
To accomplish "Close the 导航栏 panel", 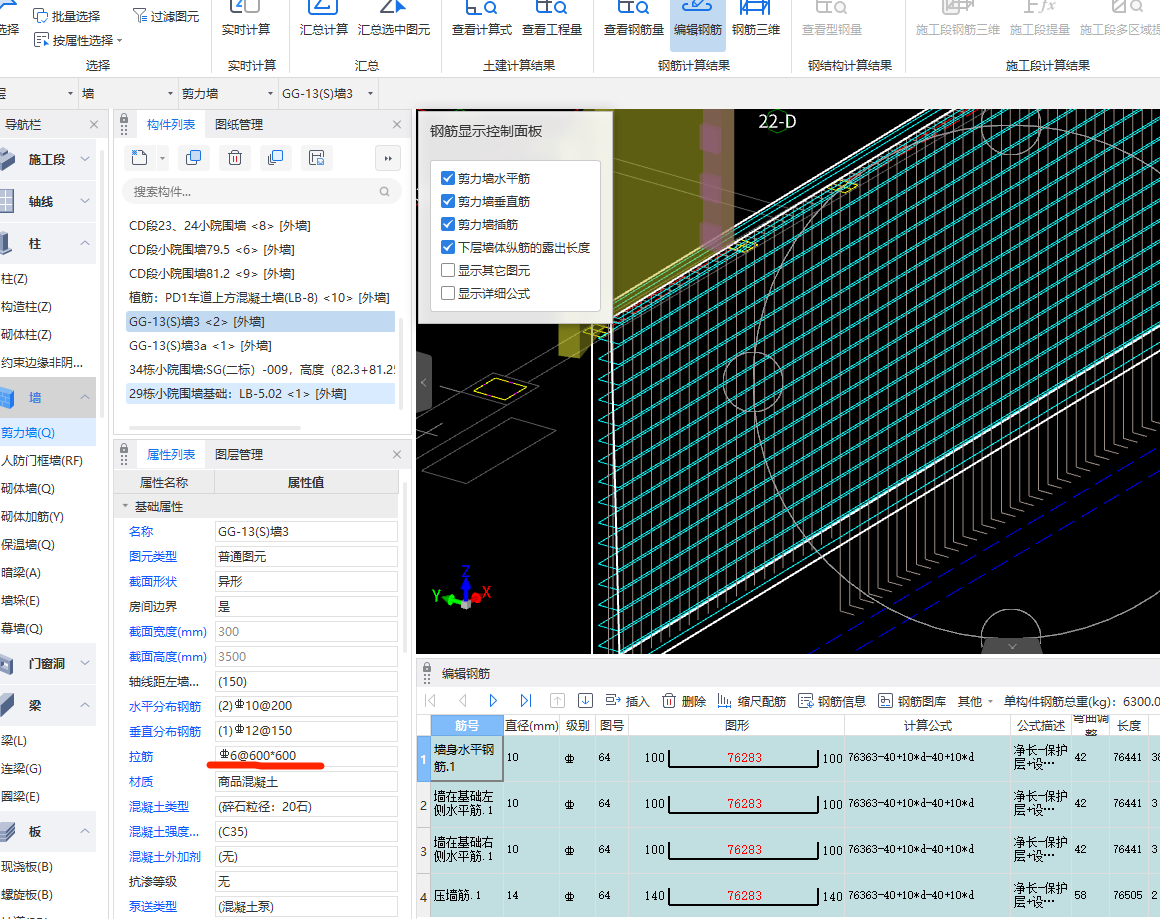I will point(93,124).
